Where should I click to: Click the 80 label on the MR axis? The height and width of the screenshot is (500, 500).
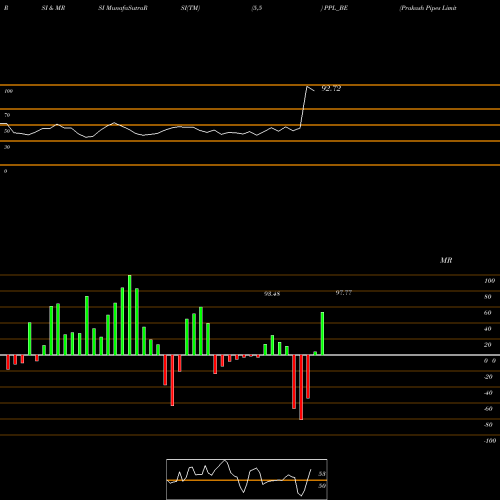[x=488, y=297]
